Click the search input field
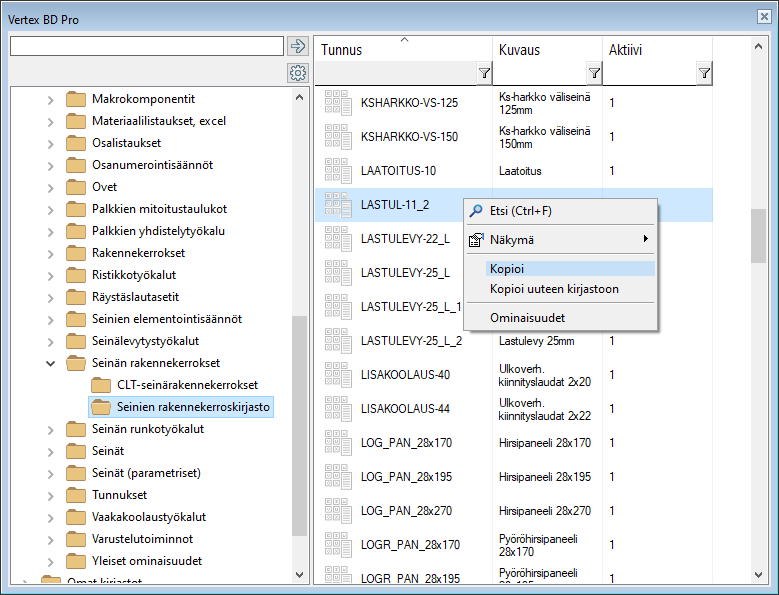The width and height of the screenshot is (779, 595). pyautogui.click(x=146, y=46)
